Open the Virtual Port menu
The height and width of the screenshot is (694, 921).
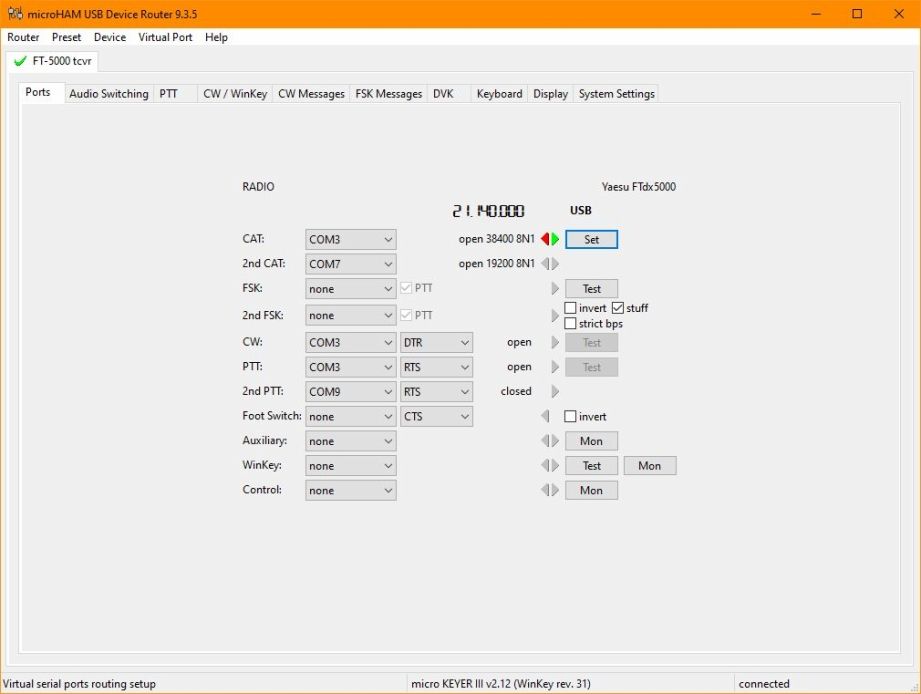(165, 37)
